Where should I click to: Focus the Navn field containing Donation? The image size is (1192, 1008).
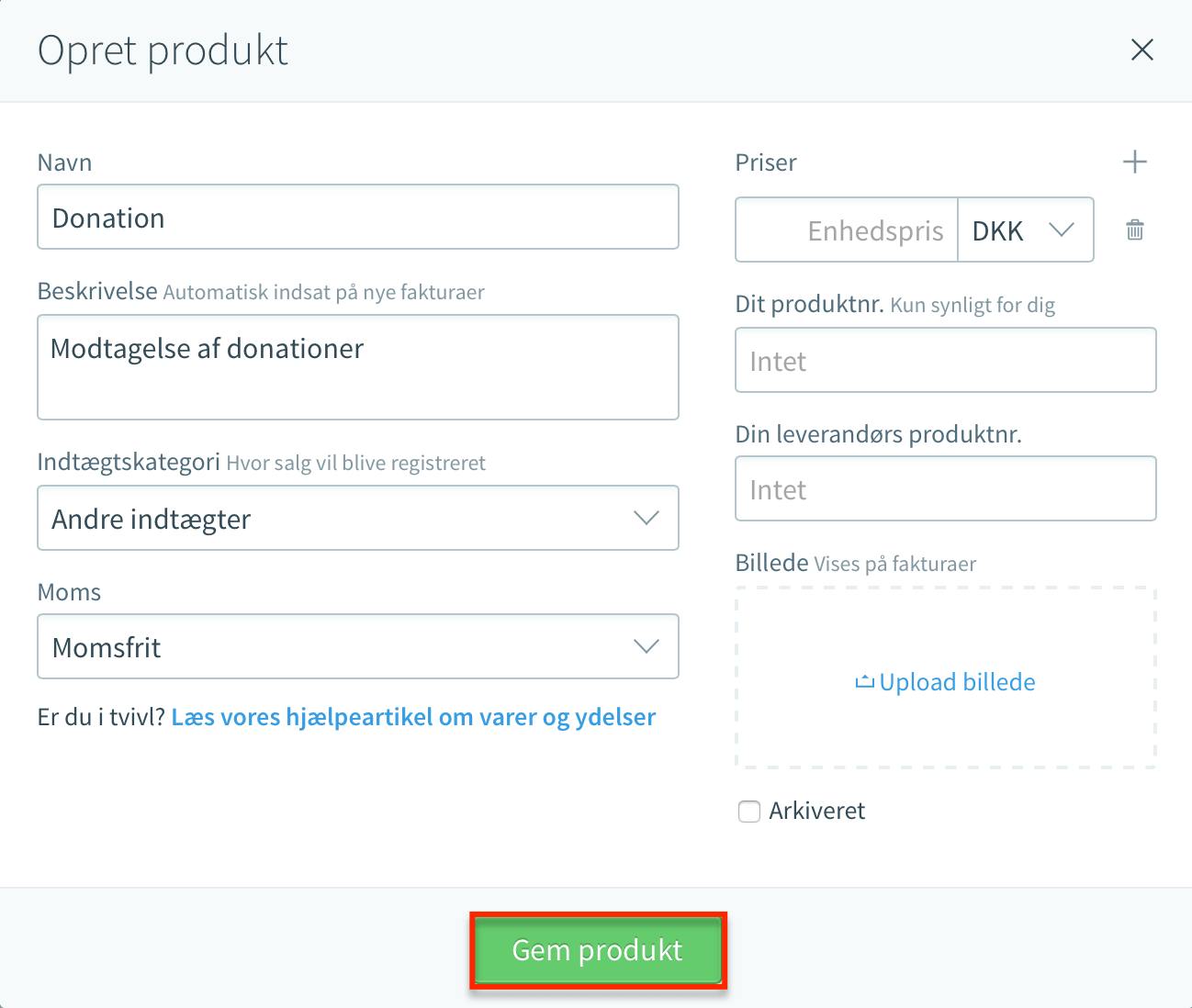358,217
